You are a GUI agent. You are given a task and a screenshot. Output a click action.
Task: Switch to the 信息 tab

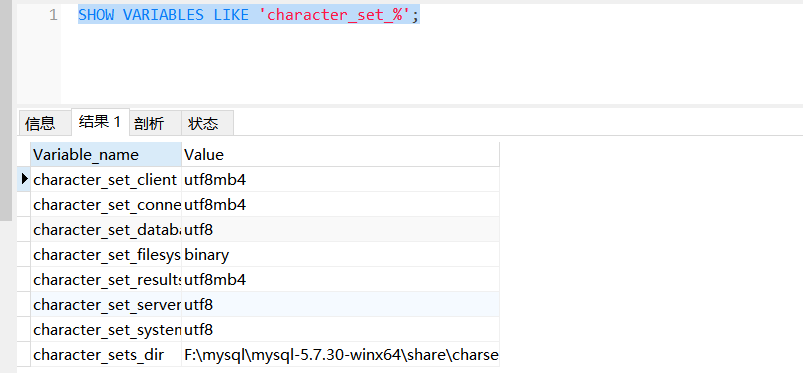[44, 123]
